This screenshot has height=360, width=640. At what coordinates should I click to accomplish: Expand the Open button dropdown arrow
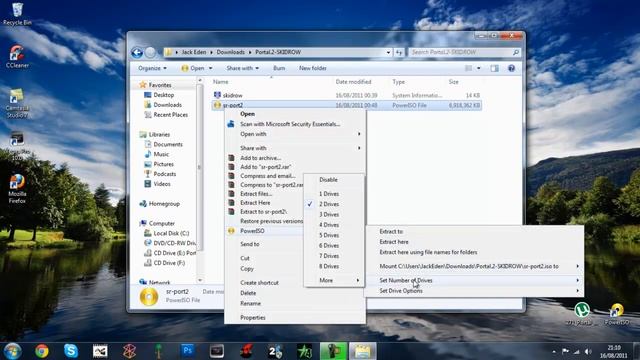coord(211,68)
